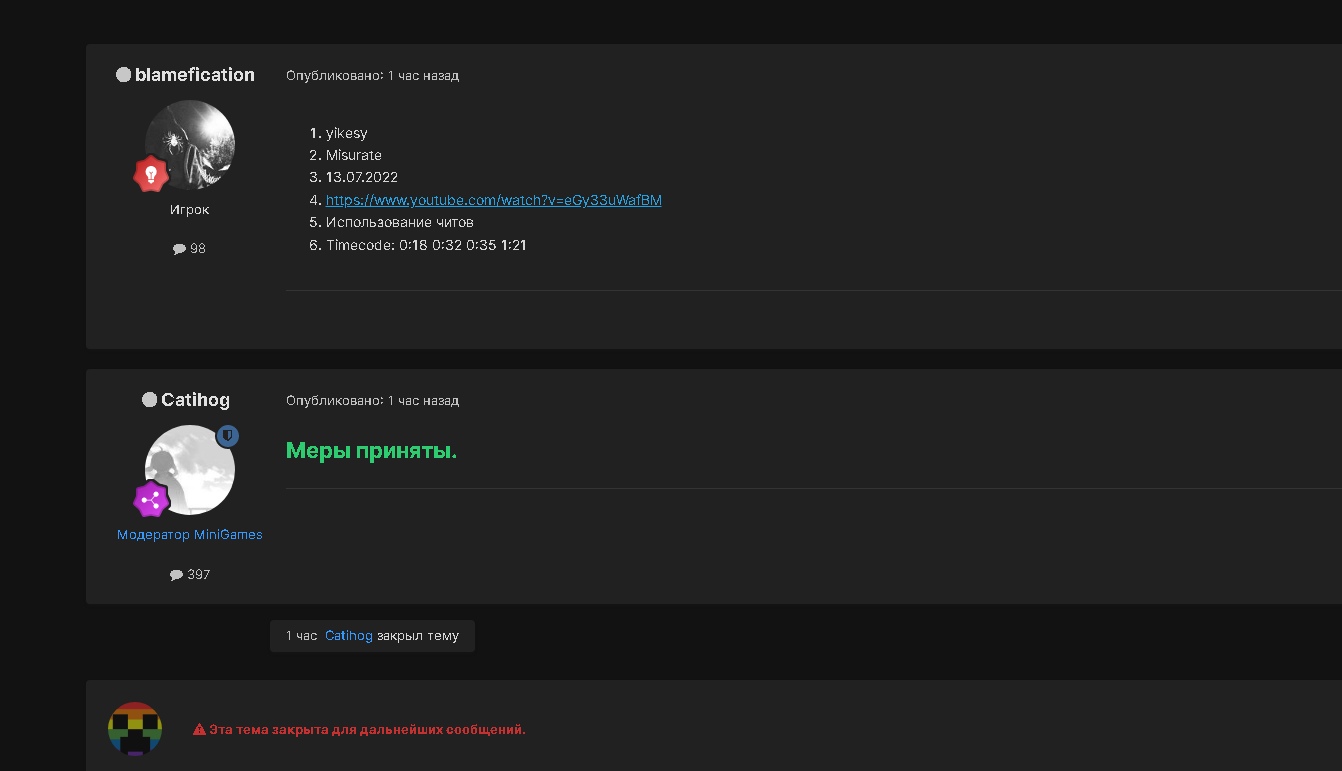Click the "1 час" time in closed notice
Screen dimensions: 1342x771
pyautogui.click(x=301, y=636)
